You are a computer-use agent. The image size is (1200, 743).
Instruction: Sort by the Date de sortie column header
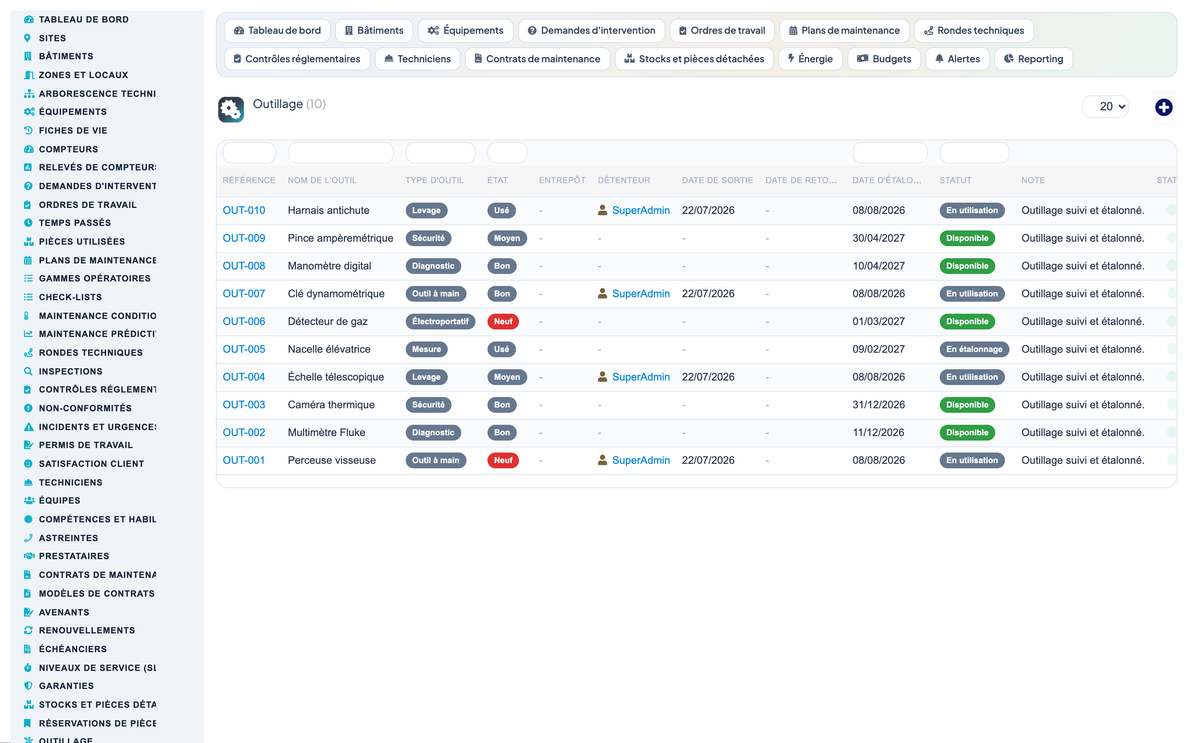717,180
